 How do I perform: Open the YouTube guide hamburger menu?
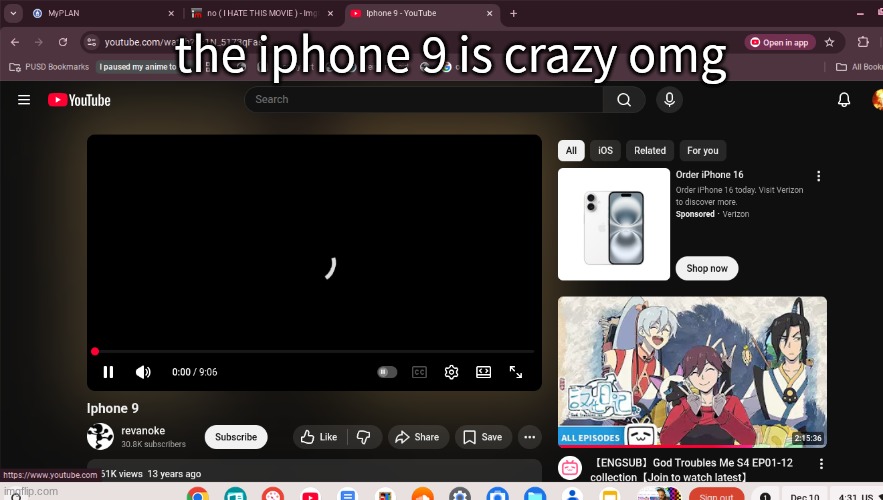[x=24, y=100]
